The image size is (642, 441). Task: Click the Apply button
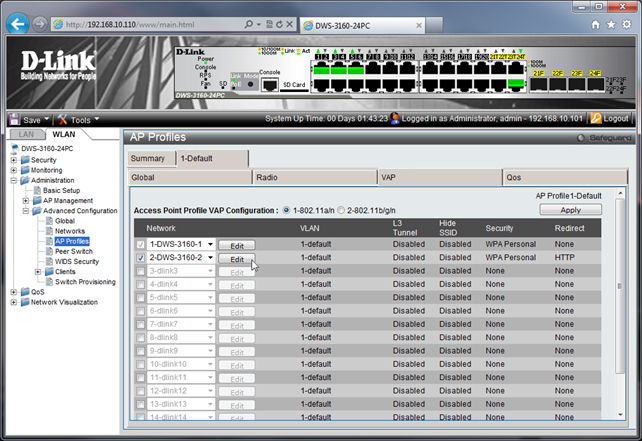click(570, 211)
